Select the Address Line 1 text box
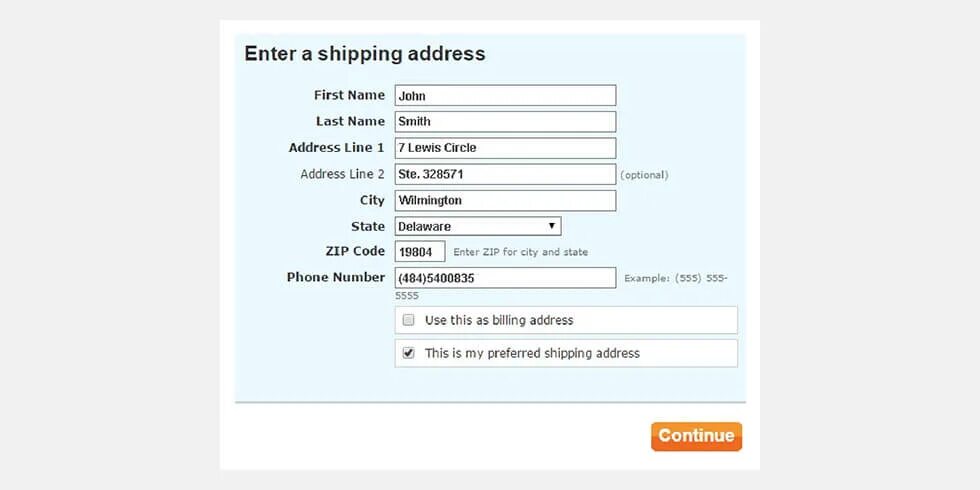The image size is (980, 490). [505, 148]
